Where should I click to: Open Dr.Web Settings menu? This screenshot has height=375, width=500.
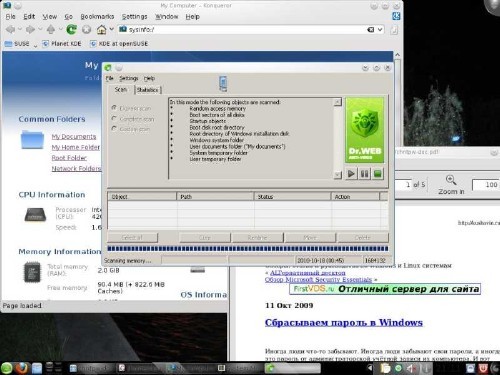tap(129, 78)
